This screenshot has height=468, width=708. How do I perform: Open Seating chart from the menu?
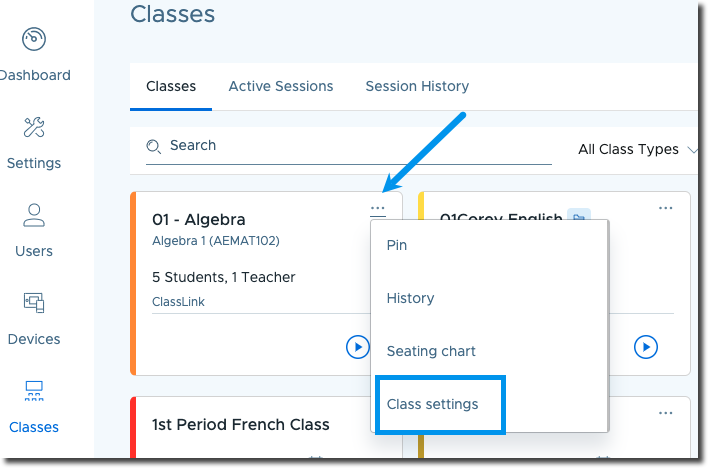431,351
